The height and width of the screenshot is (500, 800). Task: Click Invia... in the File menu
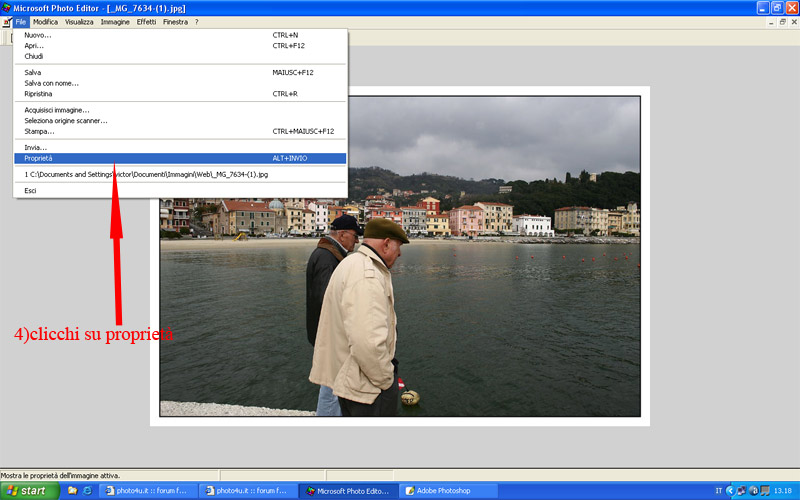click(36, 147)
